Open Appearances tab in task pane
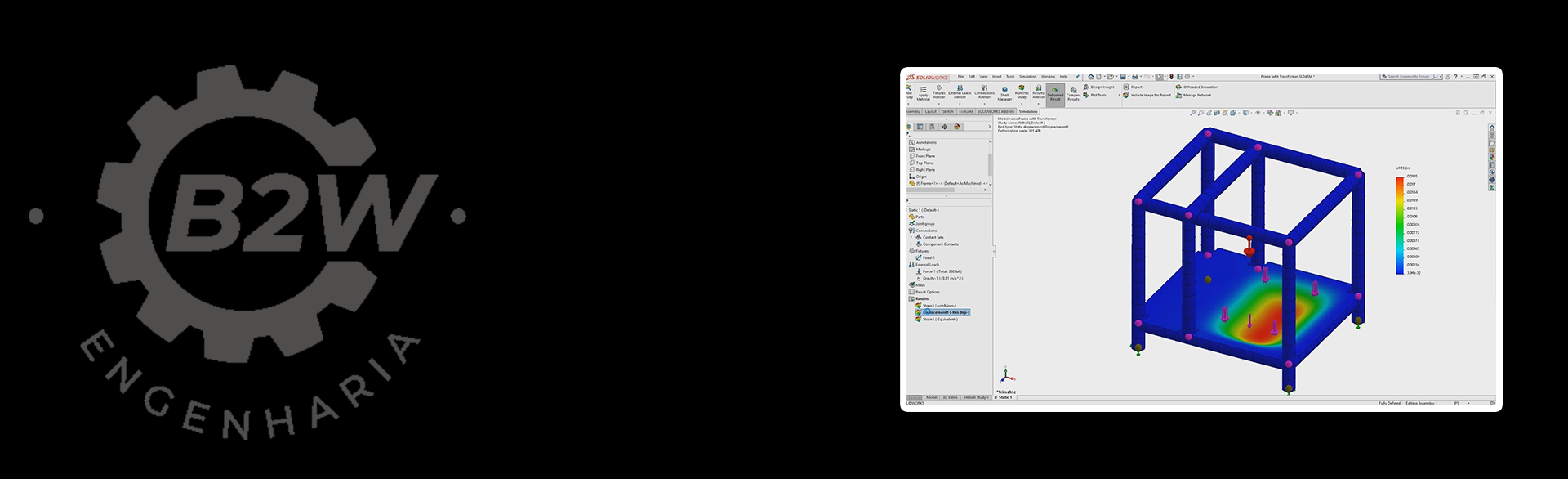Image resolution: width=1568 pixels, height=479 pixels. coord(1492,157)
